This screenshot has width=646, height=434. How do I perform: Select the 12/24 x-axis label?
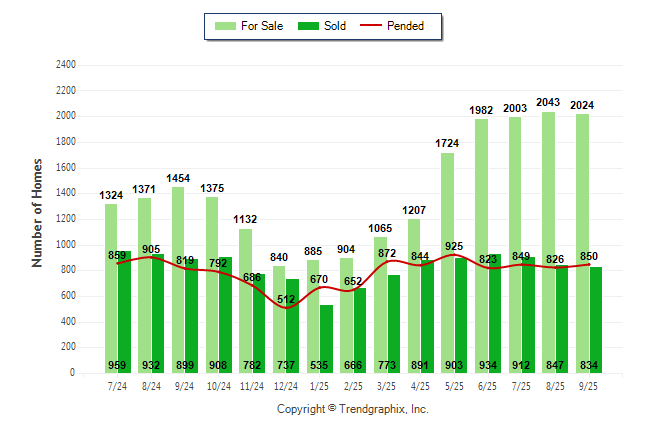tap(285, 385)
